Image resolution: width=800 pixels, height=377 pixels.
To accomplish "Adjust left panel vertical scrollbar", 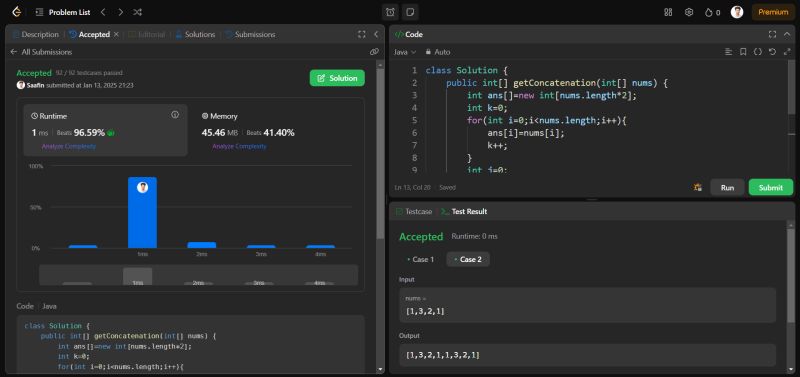I will (380, 153).
